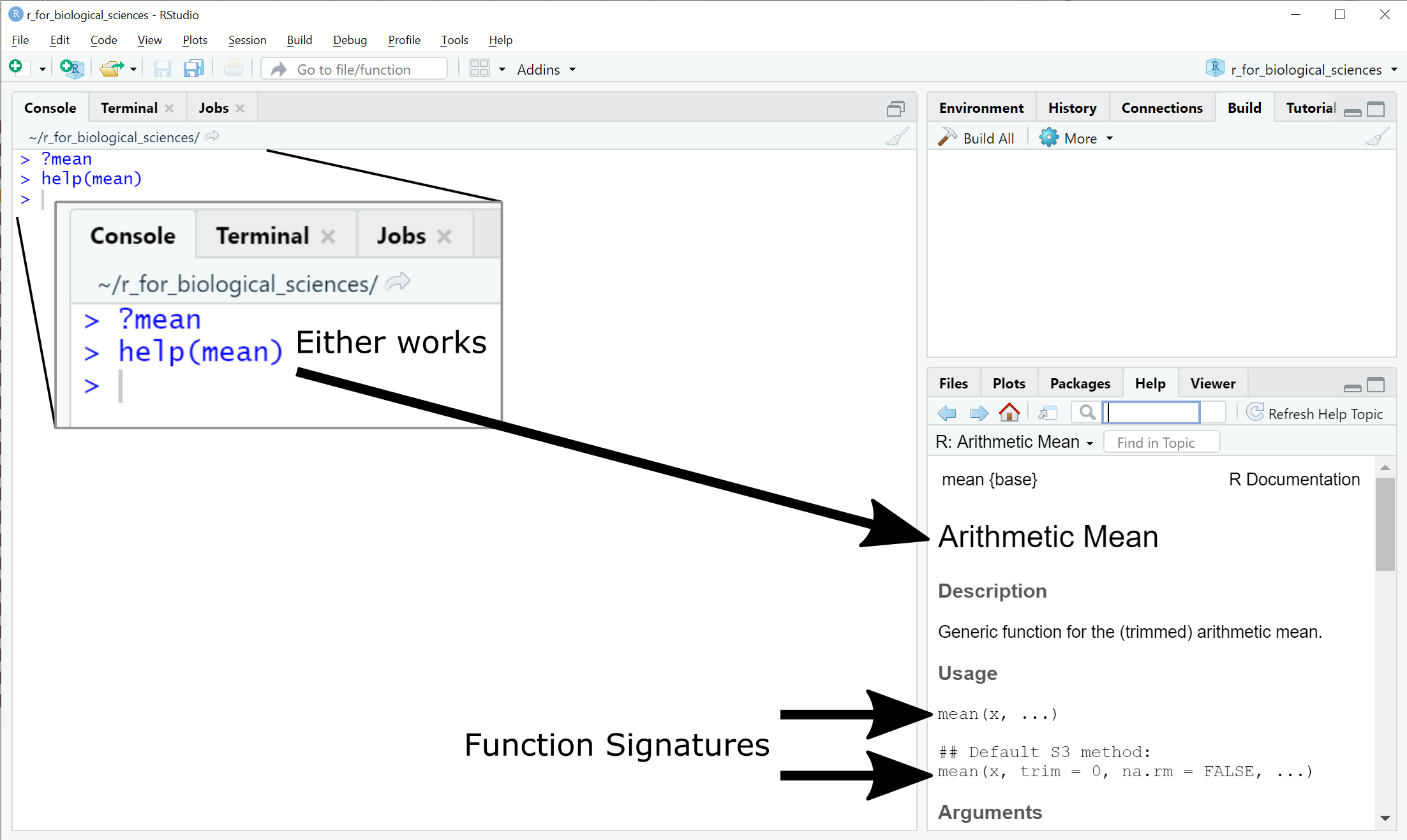The image size is (1407, 840).
Task: Switch to the Packages tab
Action: pos(1080,383)
